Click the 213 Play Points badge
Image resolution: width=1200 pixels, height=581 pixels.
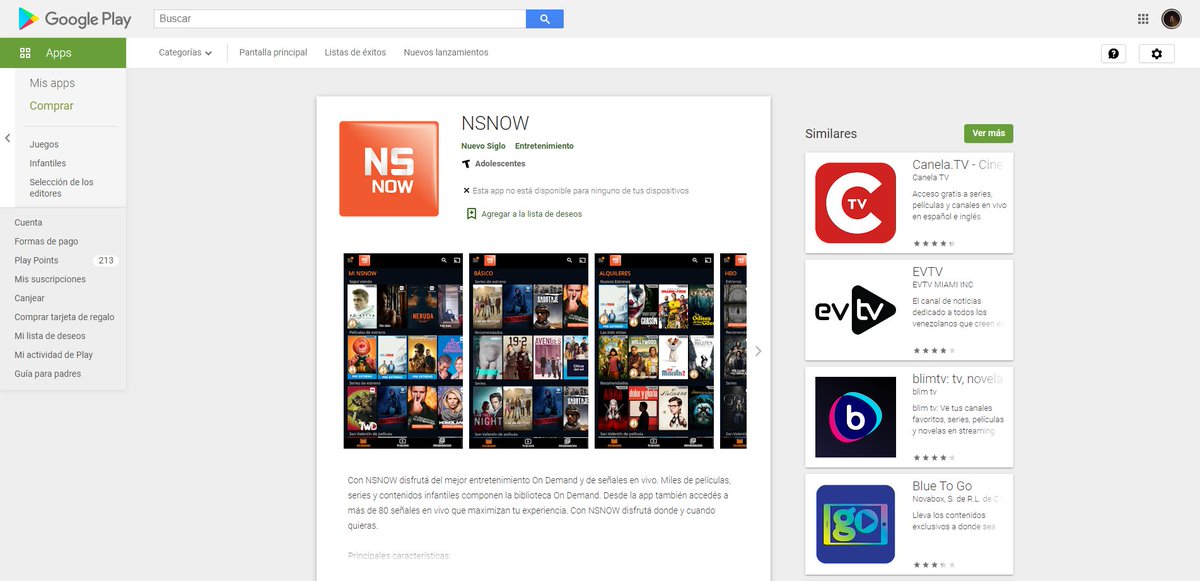pos(105,261)
